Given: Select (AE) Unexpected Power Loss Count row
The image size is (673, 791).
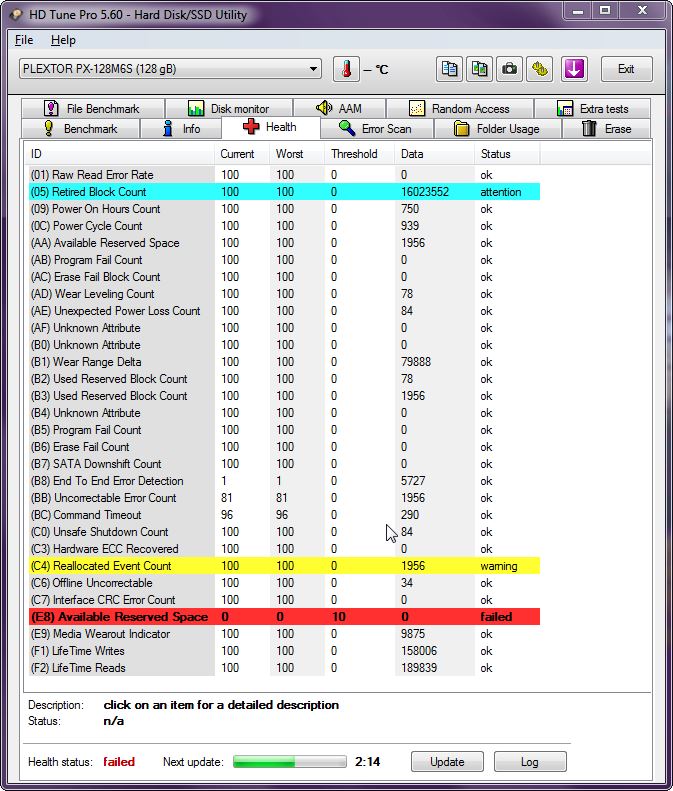Looking at the screenshot, I should pyautogui.click(x=285, y=311).
